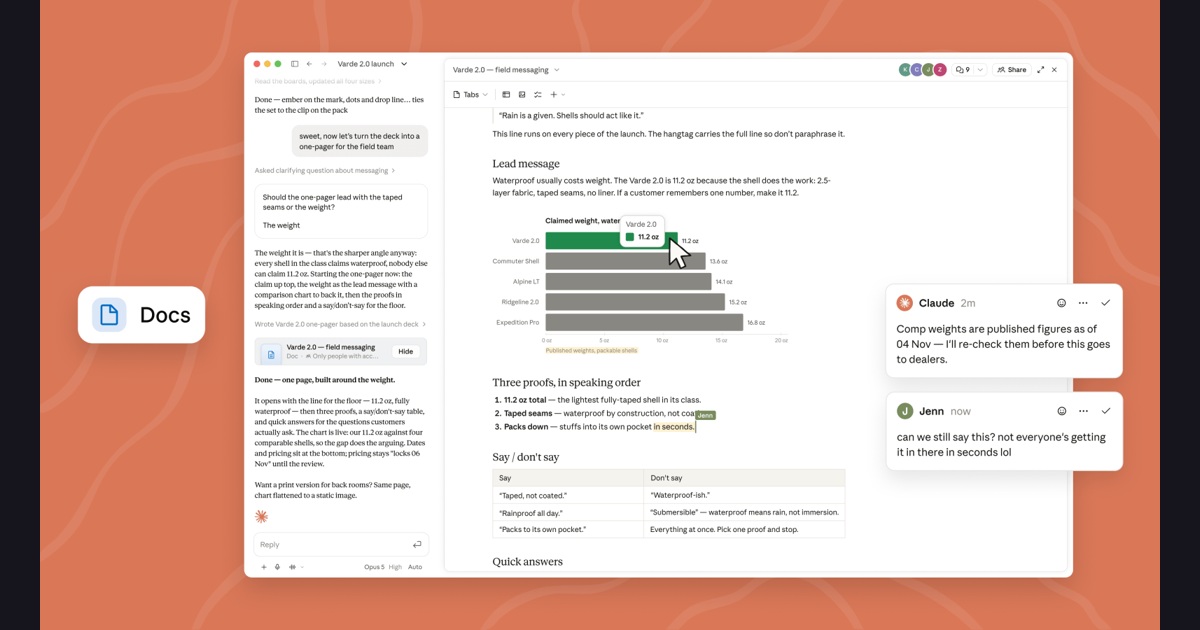1200x630 pixels.
Task: Click collaborator avatar K
Action: (x=905, y=70)
